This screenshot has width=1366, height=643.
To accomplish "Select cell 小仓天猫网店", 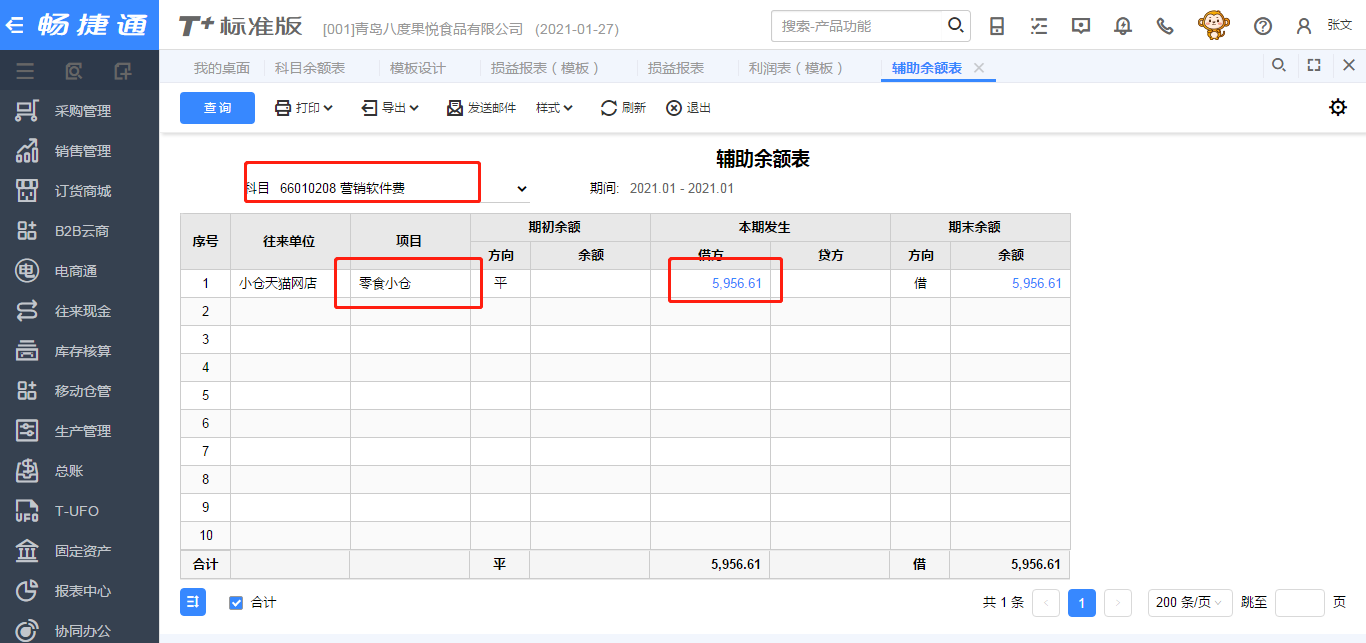I will [x=291, y=283].
